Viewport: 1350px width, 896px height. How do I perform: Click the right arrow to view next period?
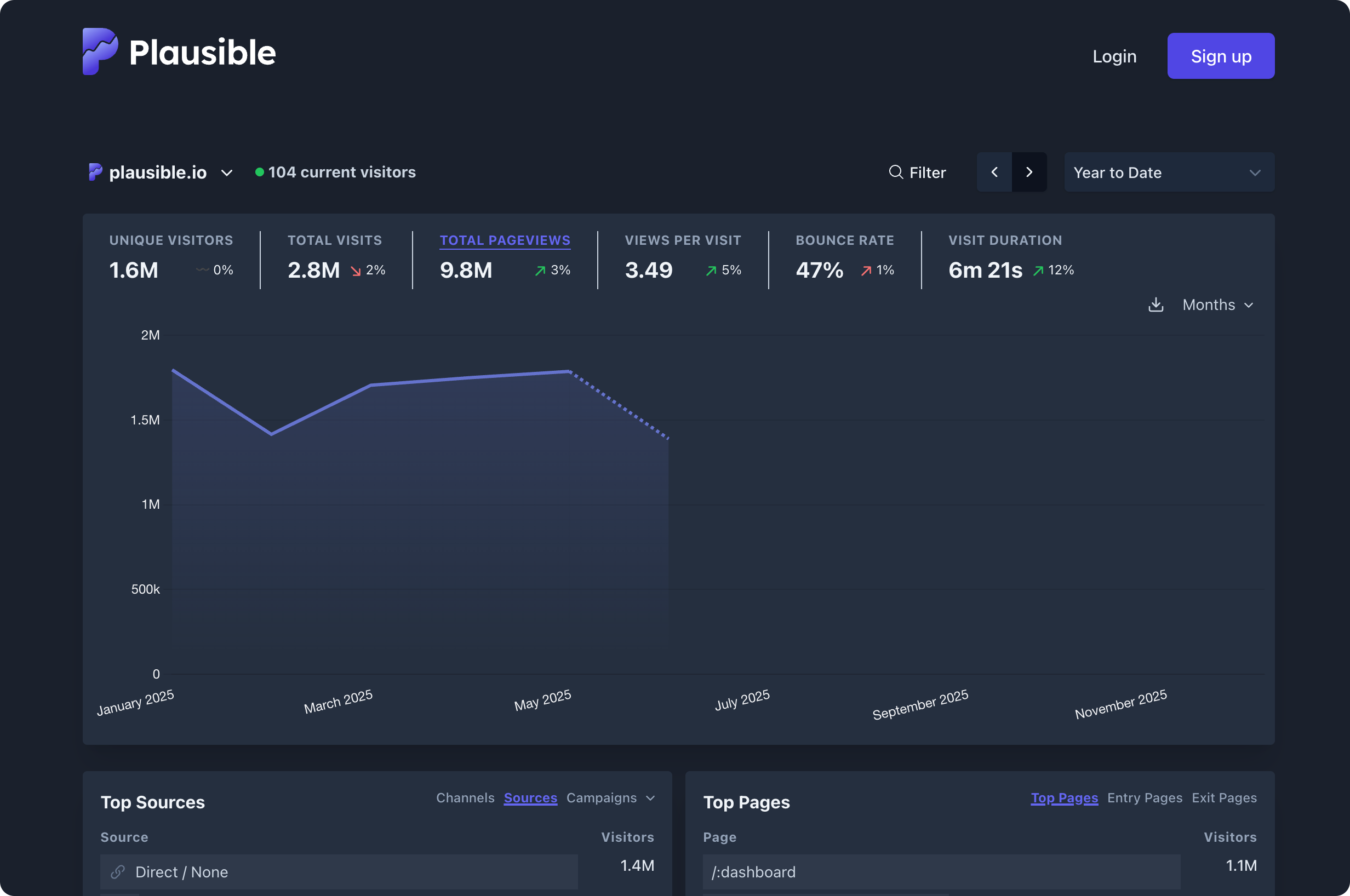coord(1029,172)
